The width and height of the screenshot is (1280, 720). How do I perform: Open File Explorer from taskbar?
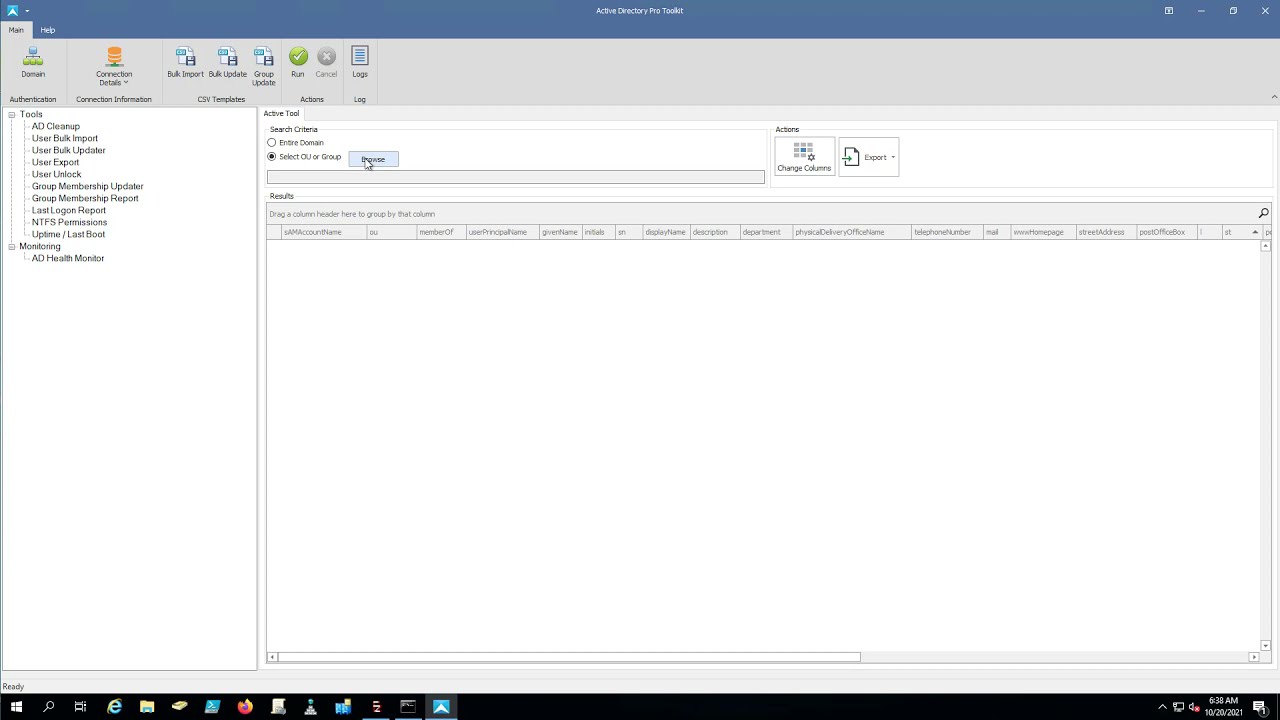[147, 707]
